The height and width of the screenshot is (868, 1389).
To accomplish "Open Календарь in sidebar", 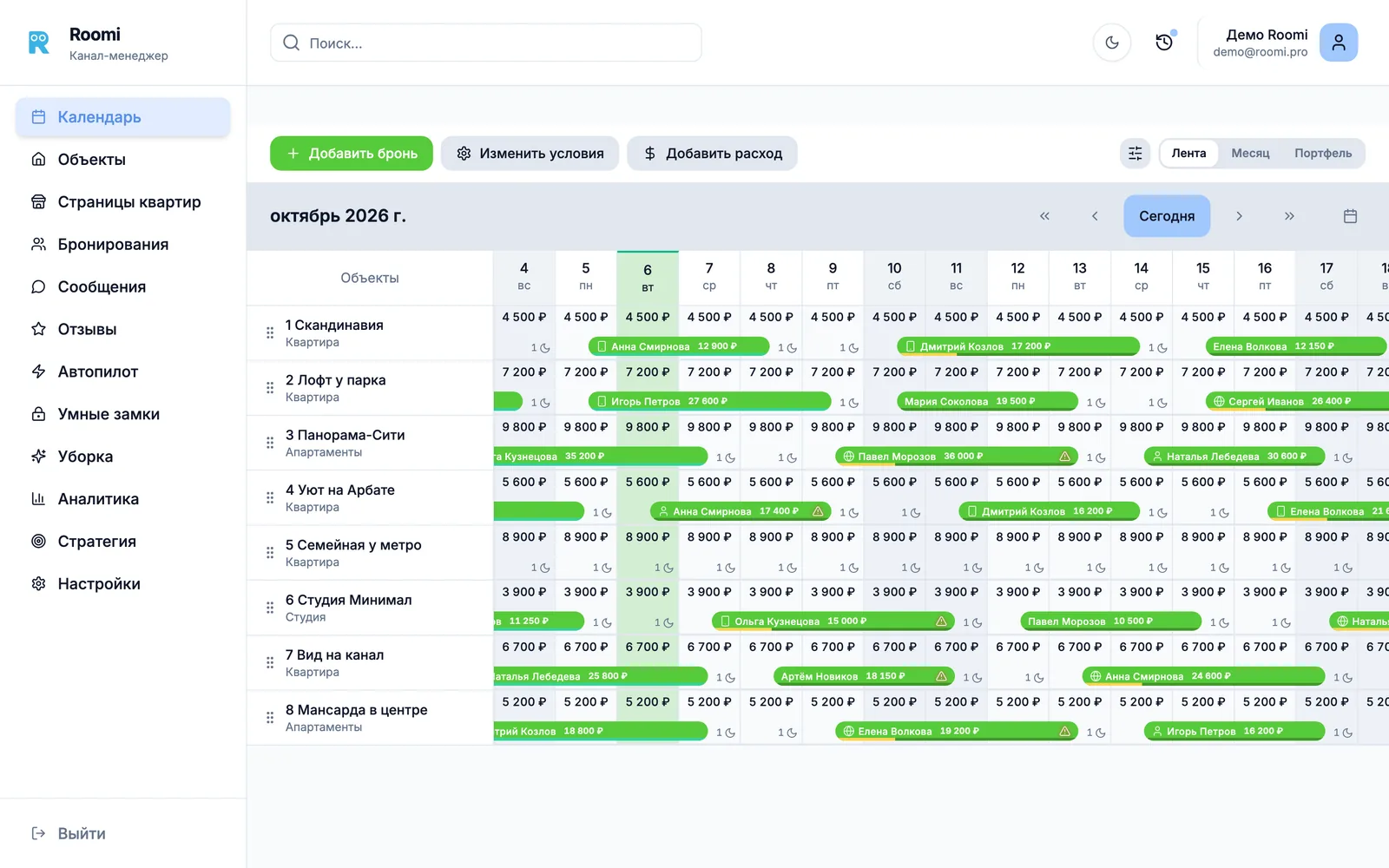I will [x=123, y=117].
